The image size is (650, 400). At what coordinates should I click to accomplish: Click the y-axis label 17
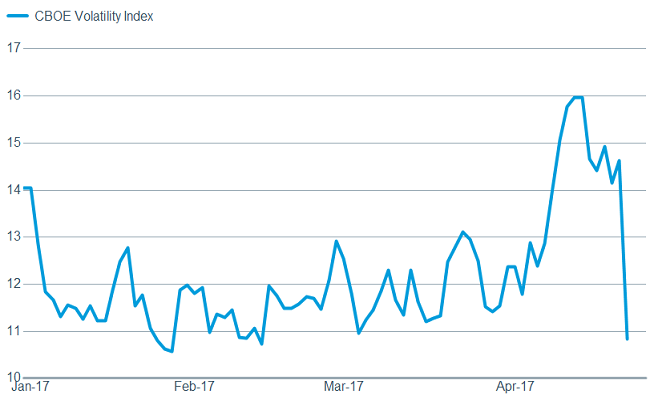[x=14, y=48]
